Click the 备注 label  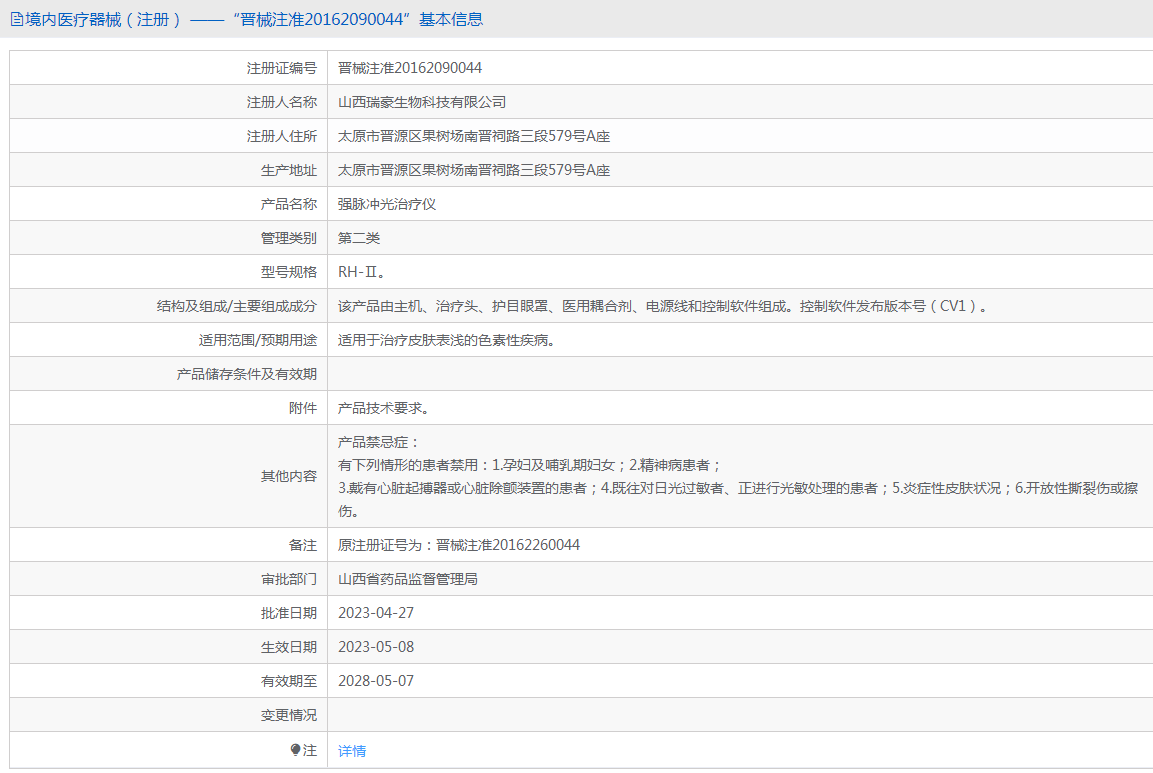(x=303, y=545)
